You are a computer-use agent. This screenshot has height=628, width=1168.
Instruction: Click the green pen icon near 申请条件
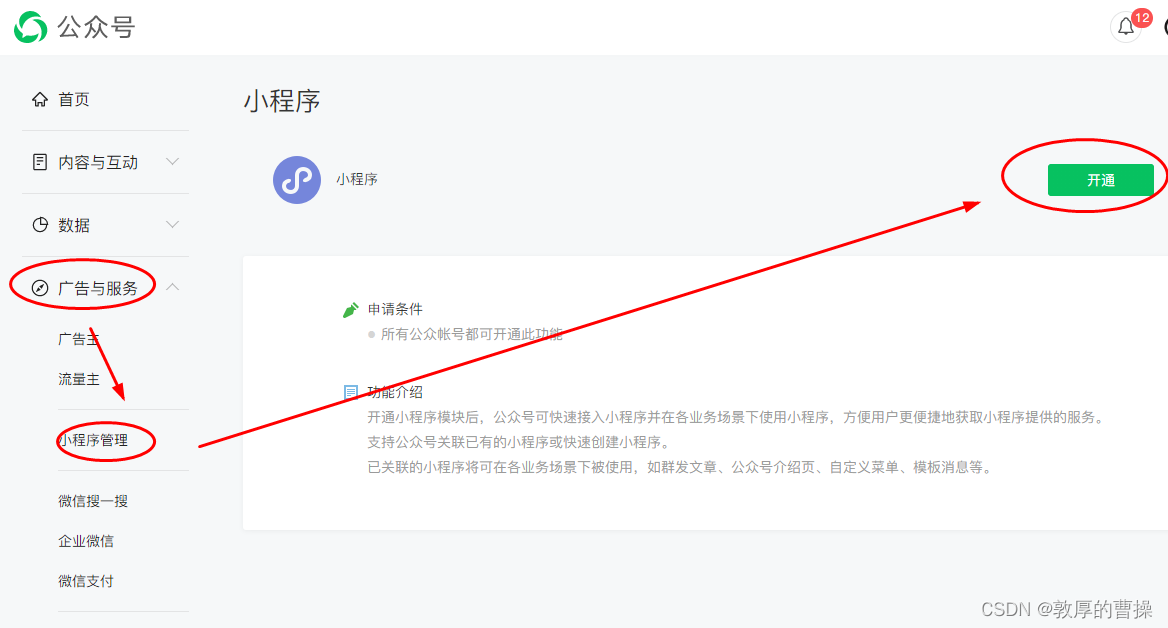click(350, 310)
